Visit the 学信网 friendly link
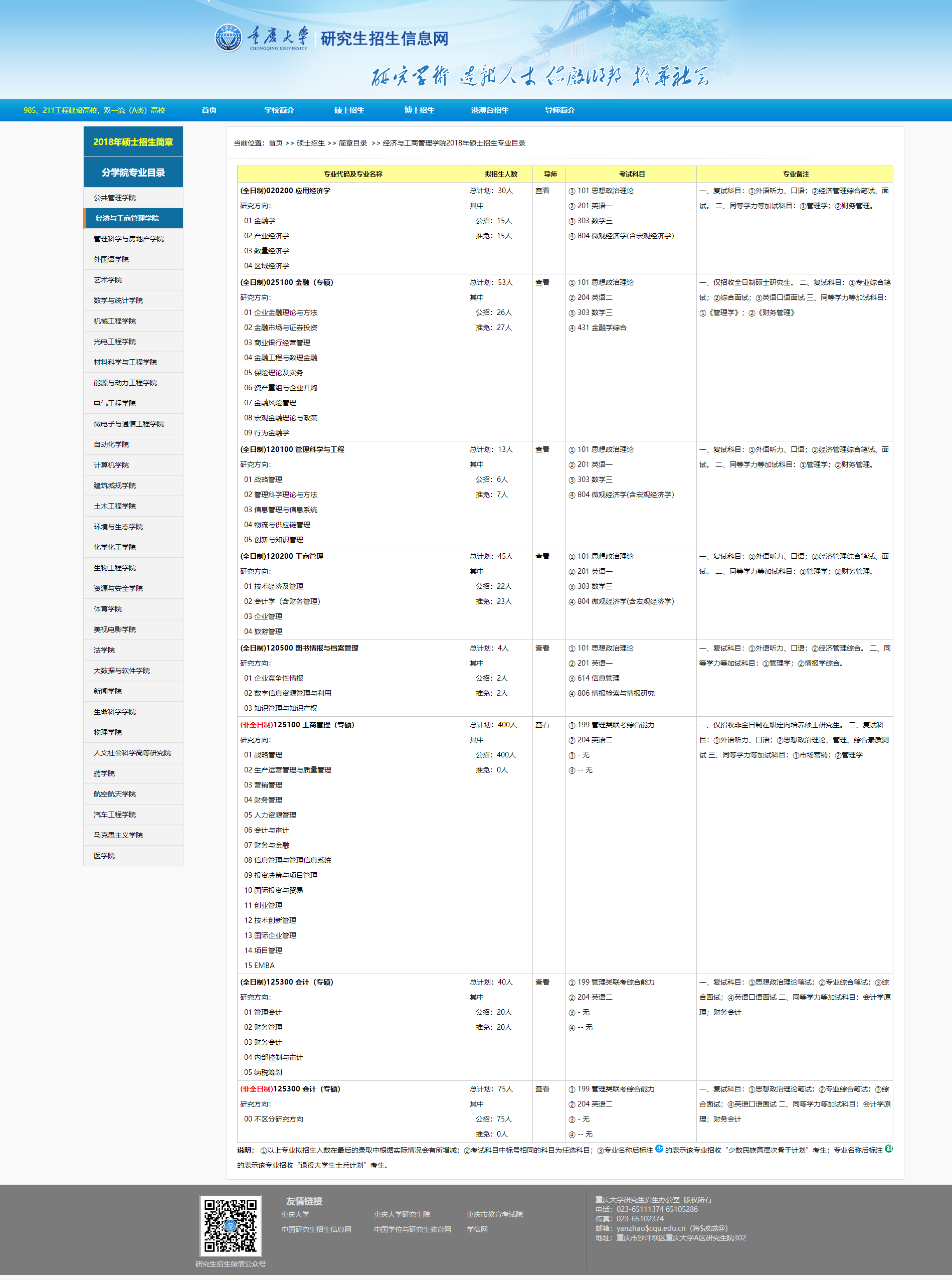952x1280 pixels. (x=477, y=1229)
